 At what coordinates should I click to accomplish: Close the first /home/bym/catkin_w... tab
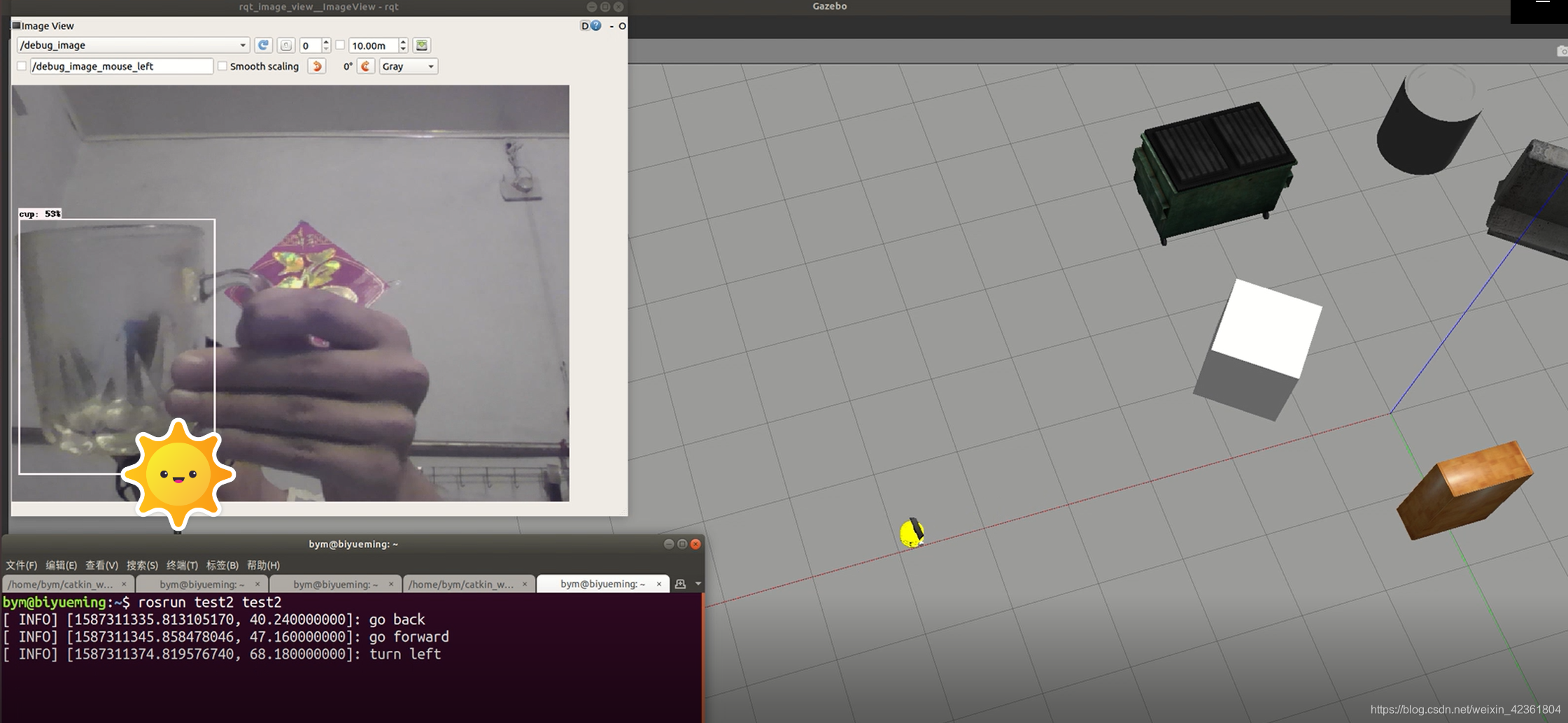124,584
